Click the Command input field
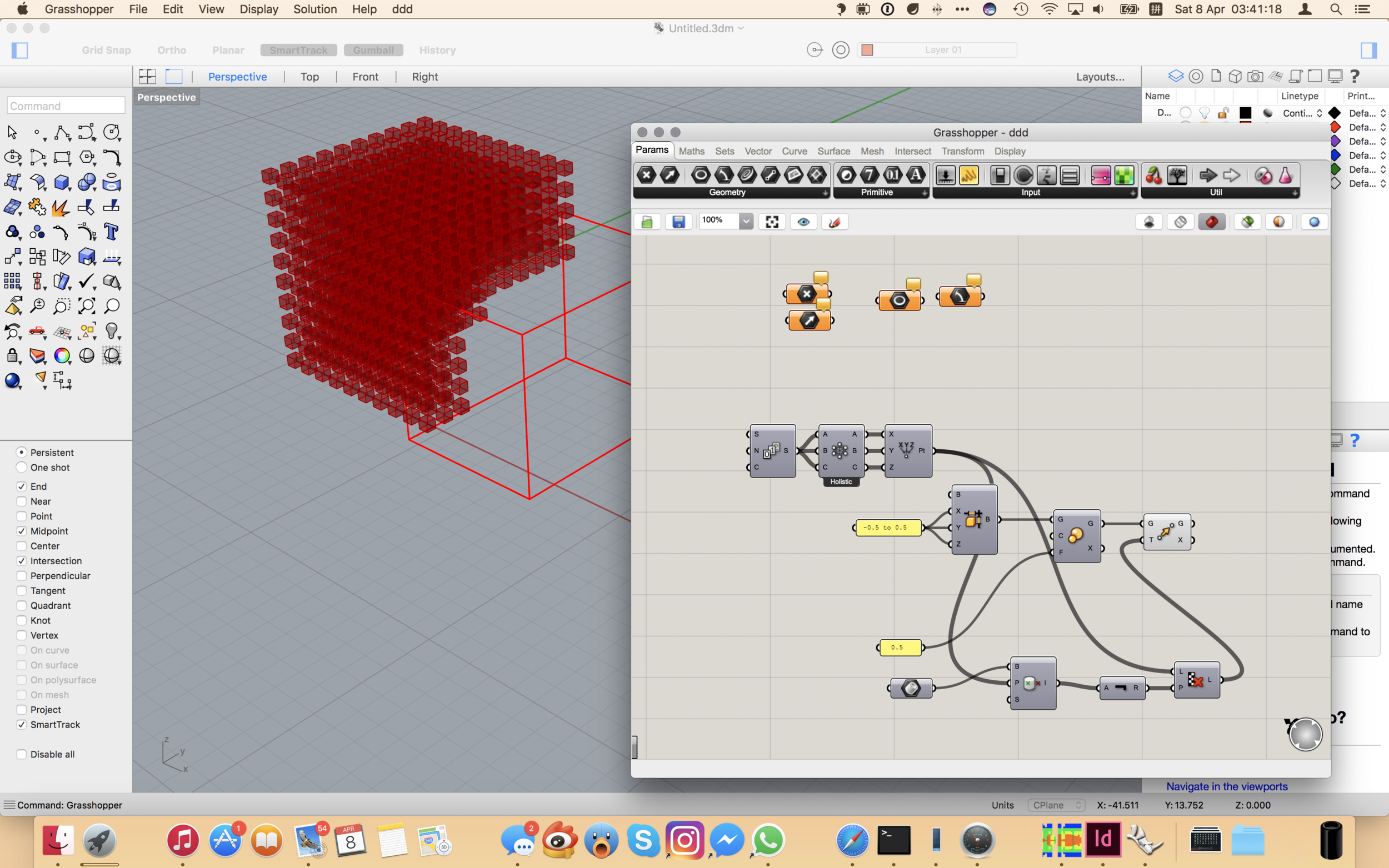The width and height of the screenshot is (1389, 868). (x=66, y=106)
